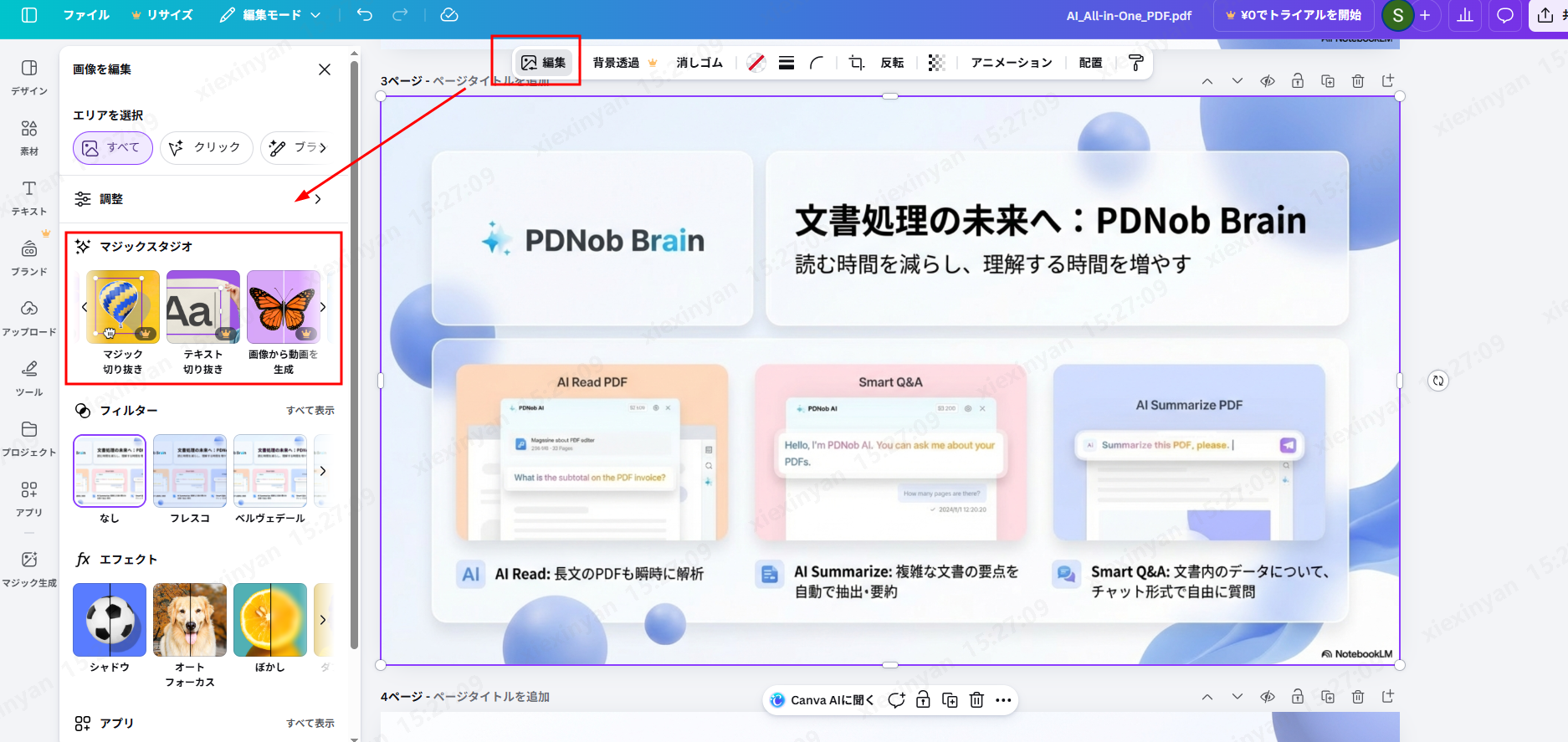Duplicate element from floating toolbar
The image size is (1568, 742).
tap(950, 700)
